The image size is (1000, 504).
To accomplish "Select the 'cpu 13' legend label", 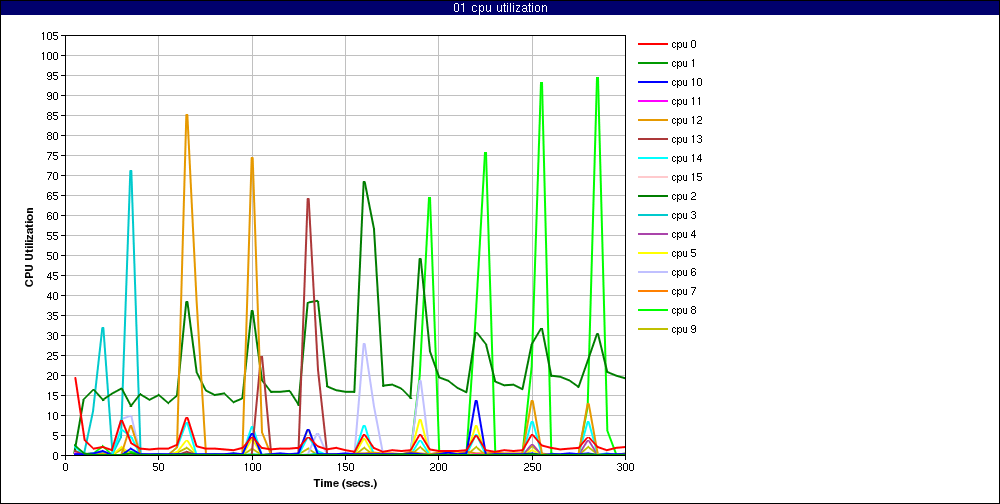I will coord(686,139).
